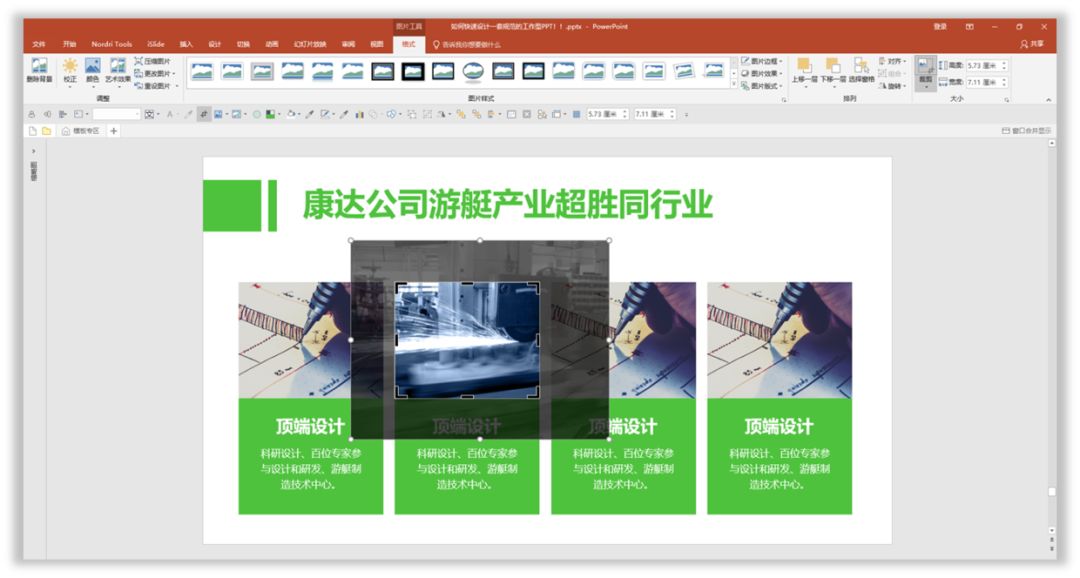Switch to the Nordri Tools tab

(112, 44)
